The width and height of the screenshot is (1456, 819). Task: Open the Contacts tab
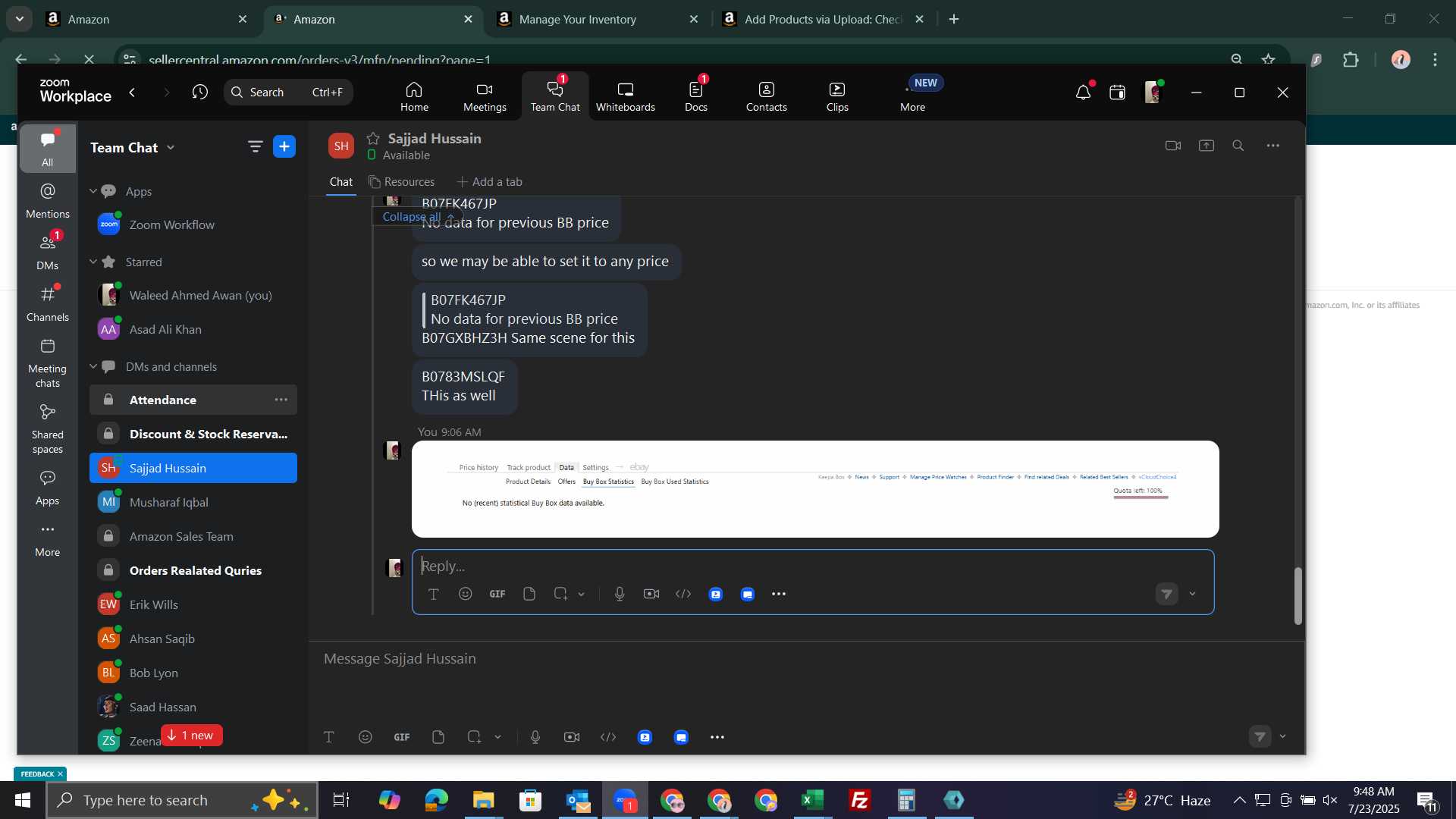click(766, 96)
